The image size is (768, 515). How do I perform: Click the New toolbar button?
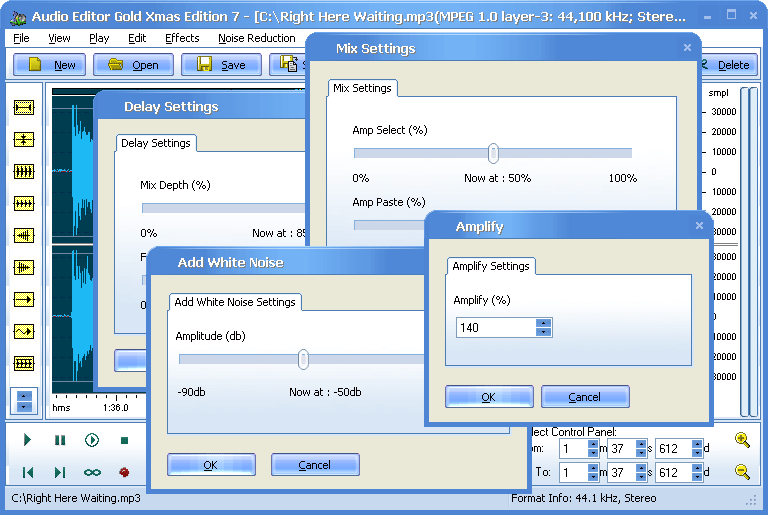pyautogui.click(x=49, y=65)
